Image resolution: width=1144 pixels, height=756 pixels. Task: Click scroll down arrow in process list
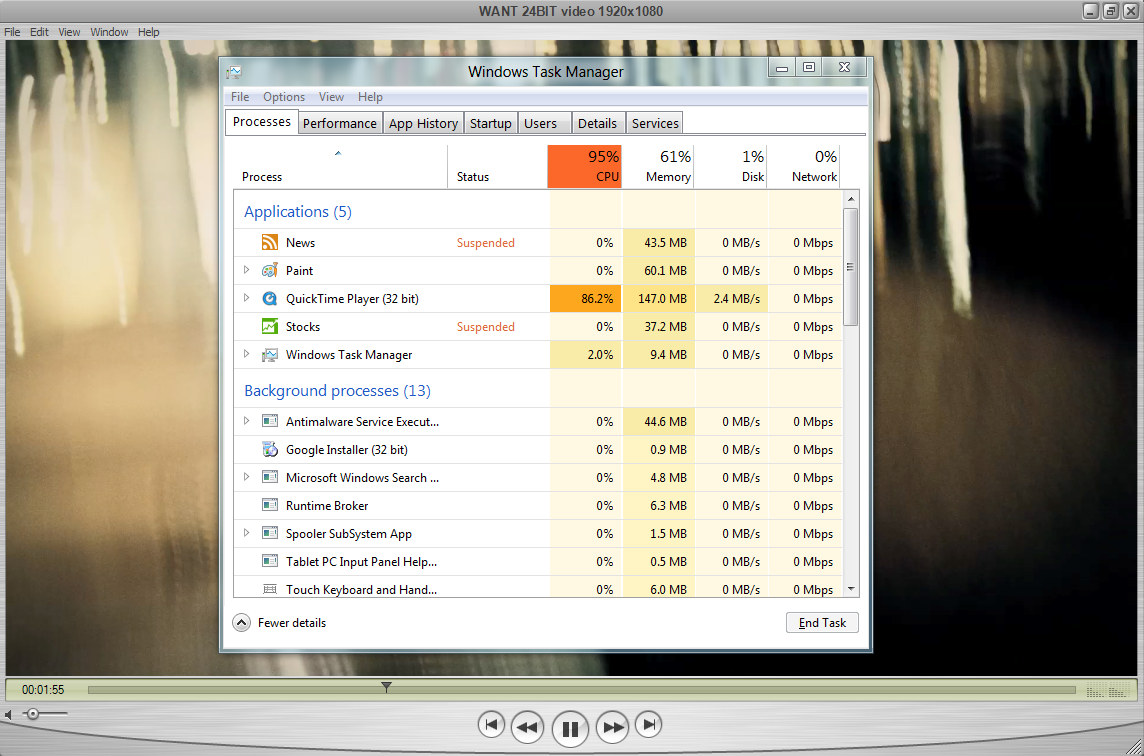(851, 589)
